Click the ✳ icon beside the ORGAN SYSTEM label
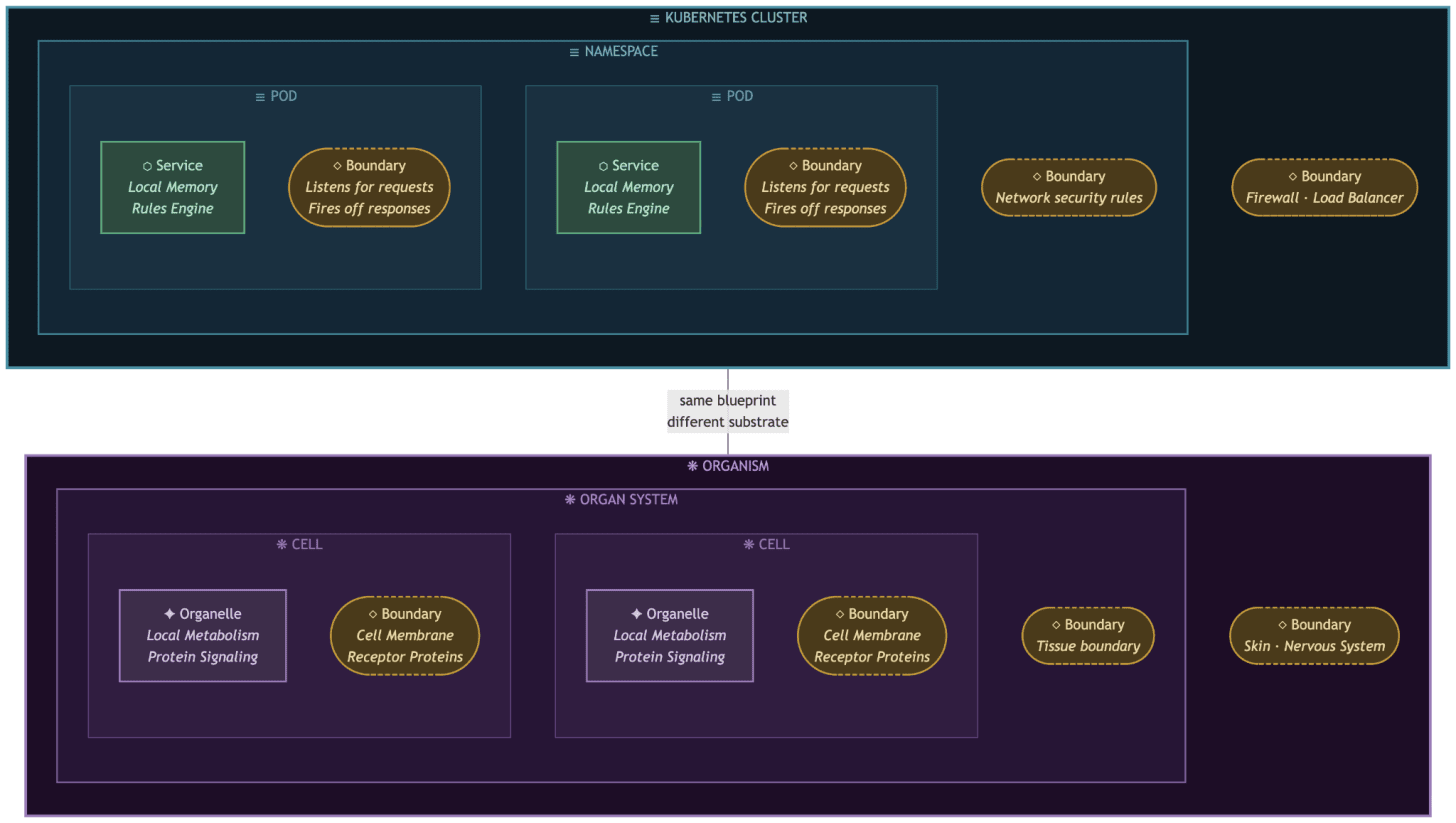This screenshot has width=1456, height=823. [x=568, y=499]
